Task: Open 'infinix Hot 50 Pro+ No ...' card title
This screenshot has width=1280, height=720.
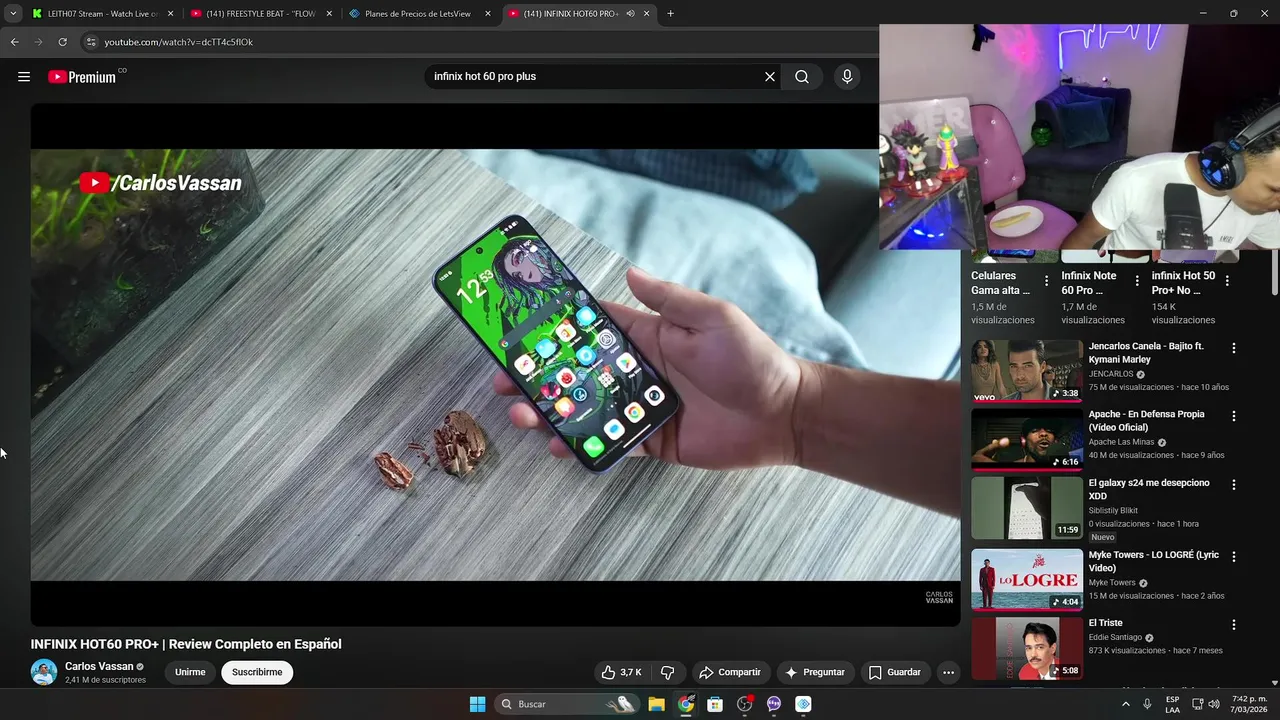Action: click(1183, 283)
